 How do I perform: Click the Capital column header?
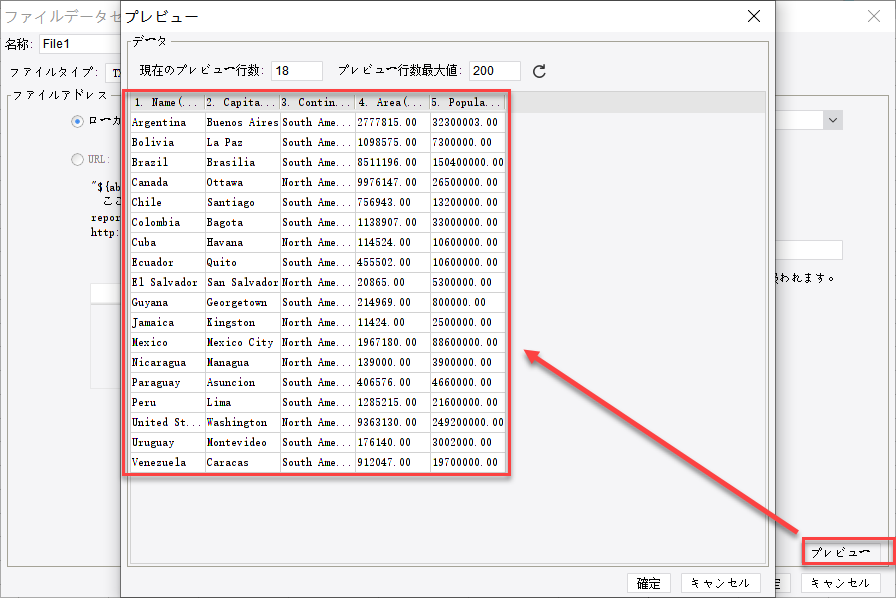[240, 101]
